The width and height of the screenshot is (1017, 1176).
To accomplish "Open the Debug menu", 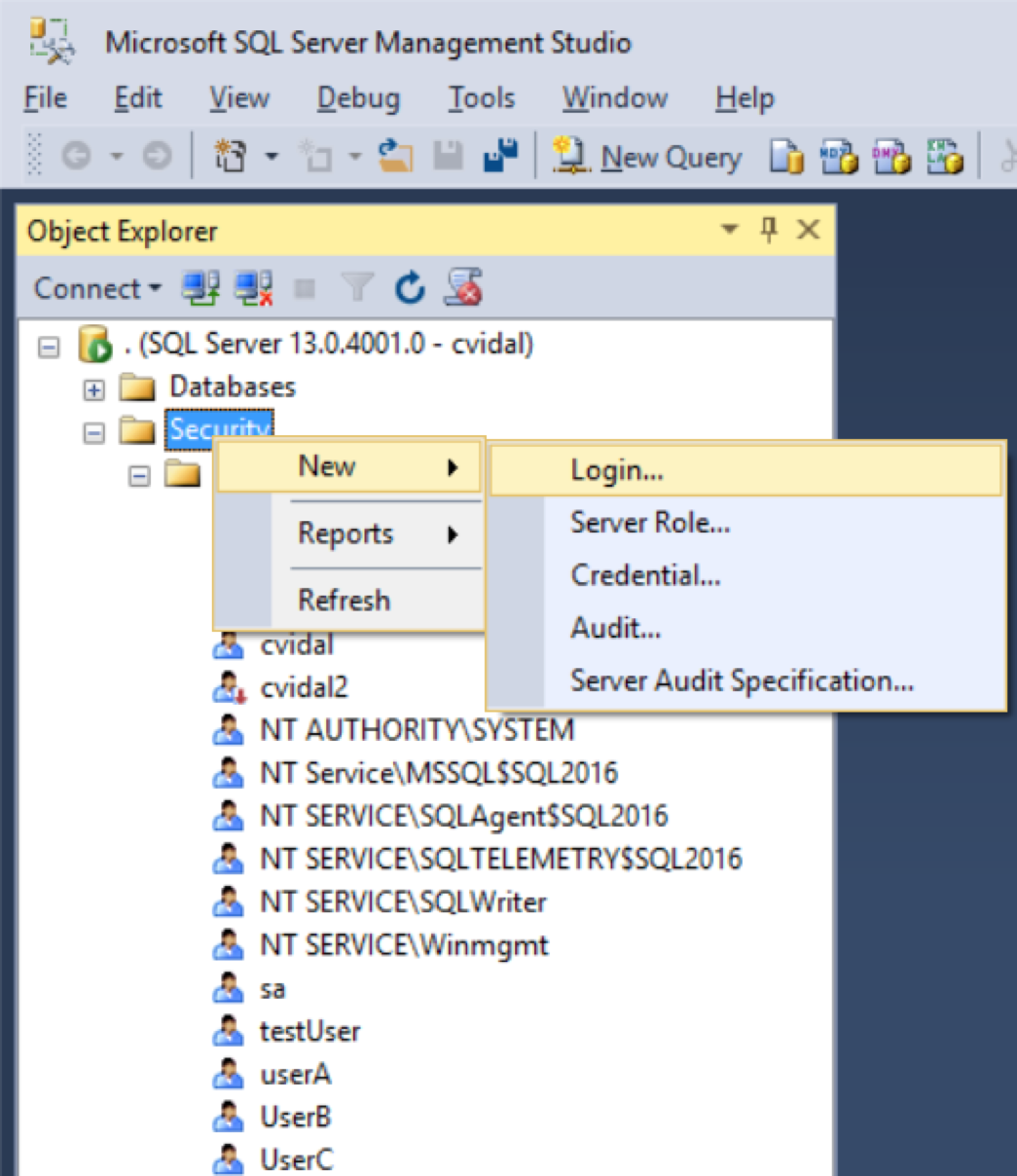I will pyautogui.click(x=358, y=98).
